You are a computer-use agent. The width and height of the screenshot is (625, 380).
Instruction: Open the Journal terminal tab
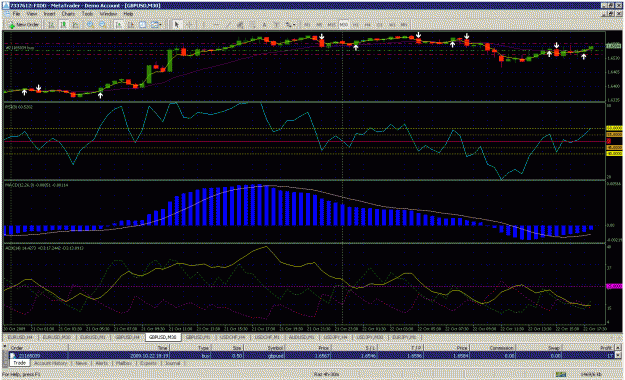pos(172,363)
